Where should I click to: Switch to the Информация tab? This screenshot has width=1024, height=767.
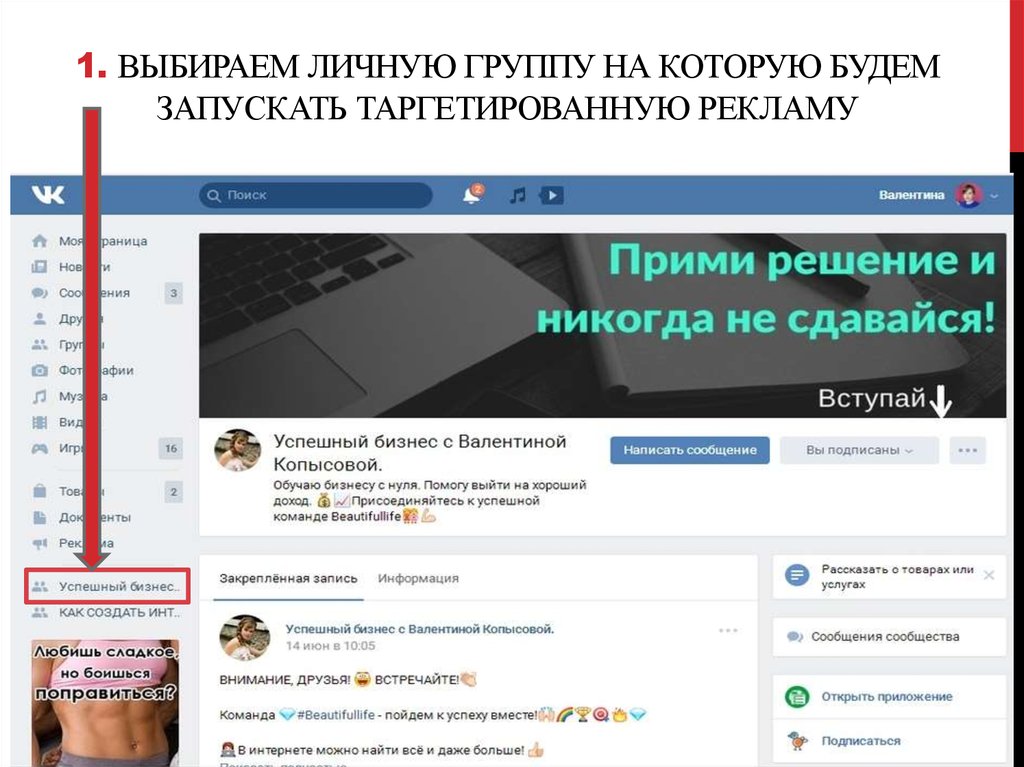pos(418,578)
